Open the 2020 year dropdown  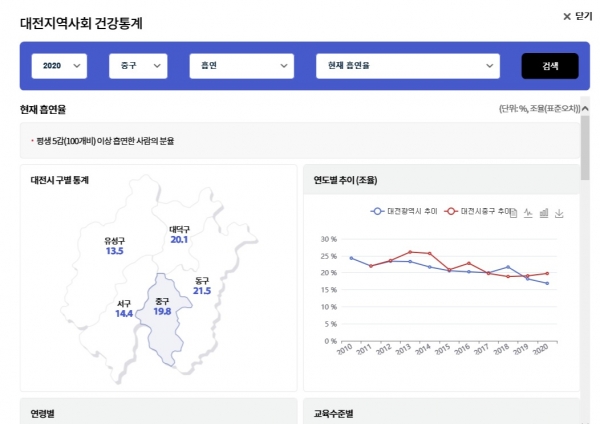click(59, 65)
